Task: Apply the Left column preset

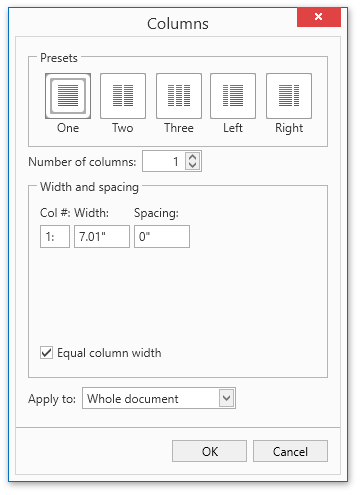Action: (233, 96)
